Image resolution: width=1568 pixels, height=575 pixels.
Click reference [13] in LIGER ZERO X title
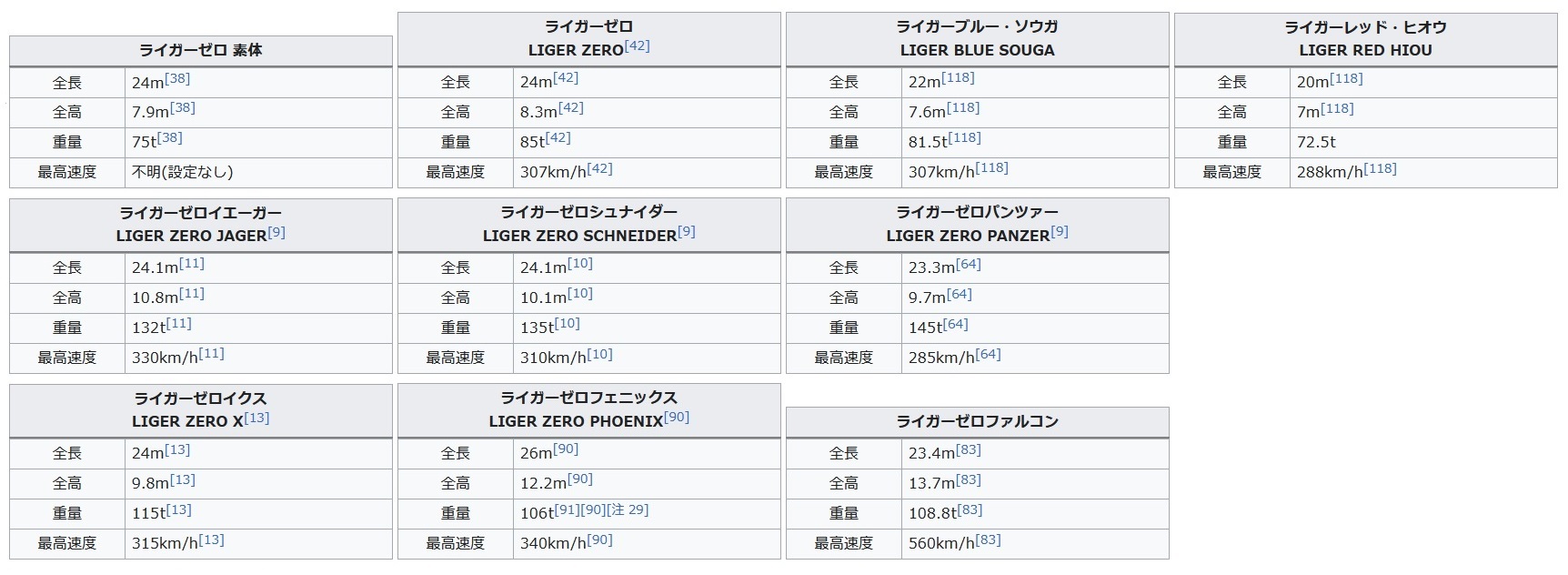tap(256, 418)
